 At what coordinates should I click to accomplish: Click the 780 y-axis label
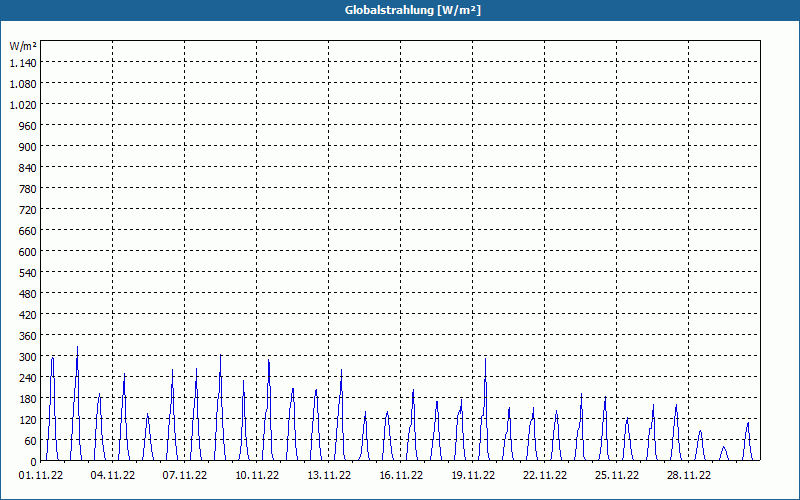click(28, 189)
